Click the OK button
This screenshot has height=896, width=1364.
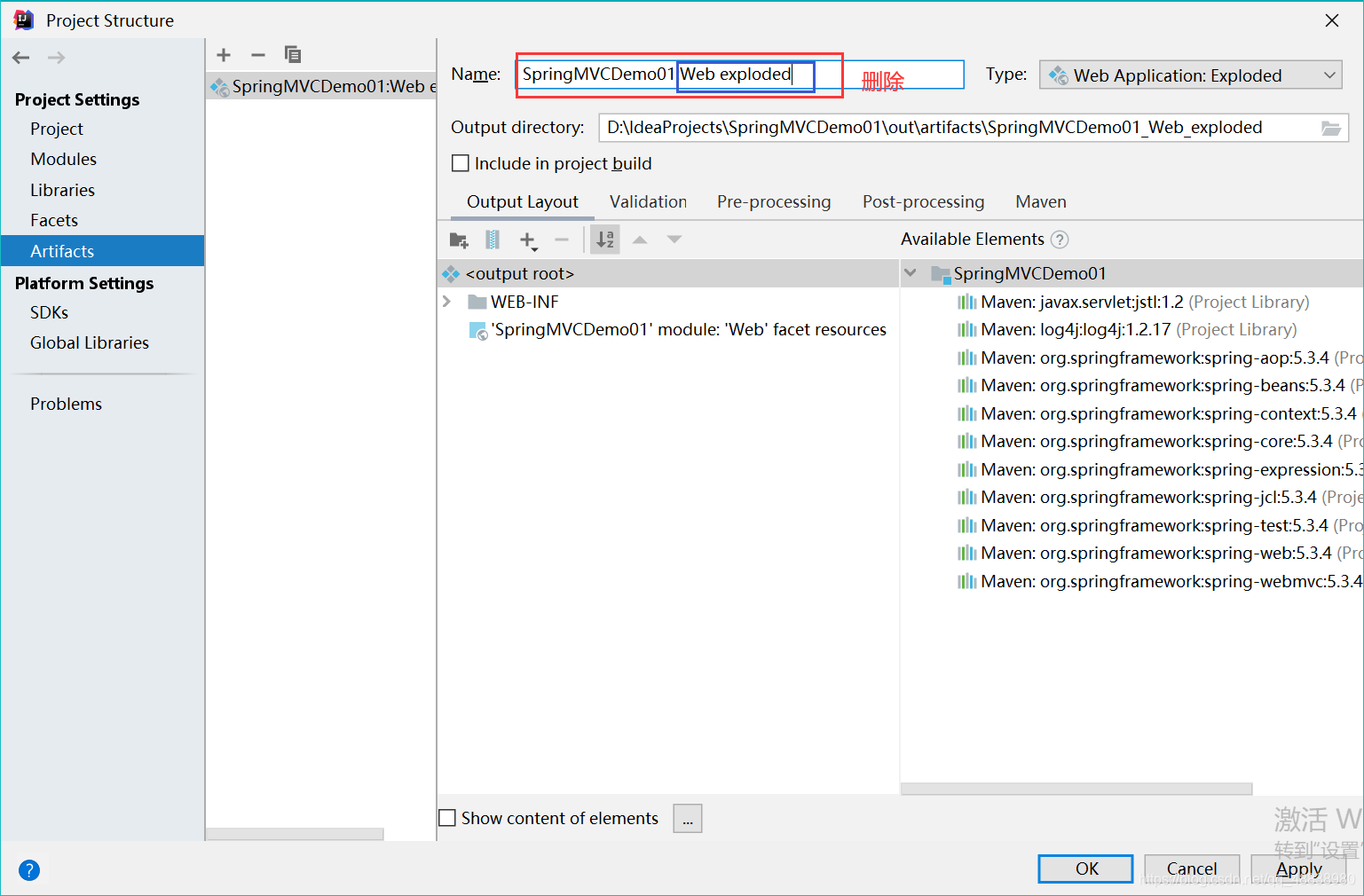pyautogui.click(x=1085, y=869)
